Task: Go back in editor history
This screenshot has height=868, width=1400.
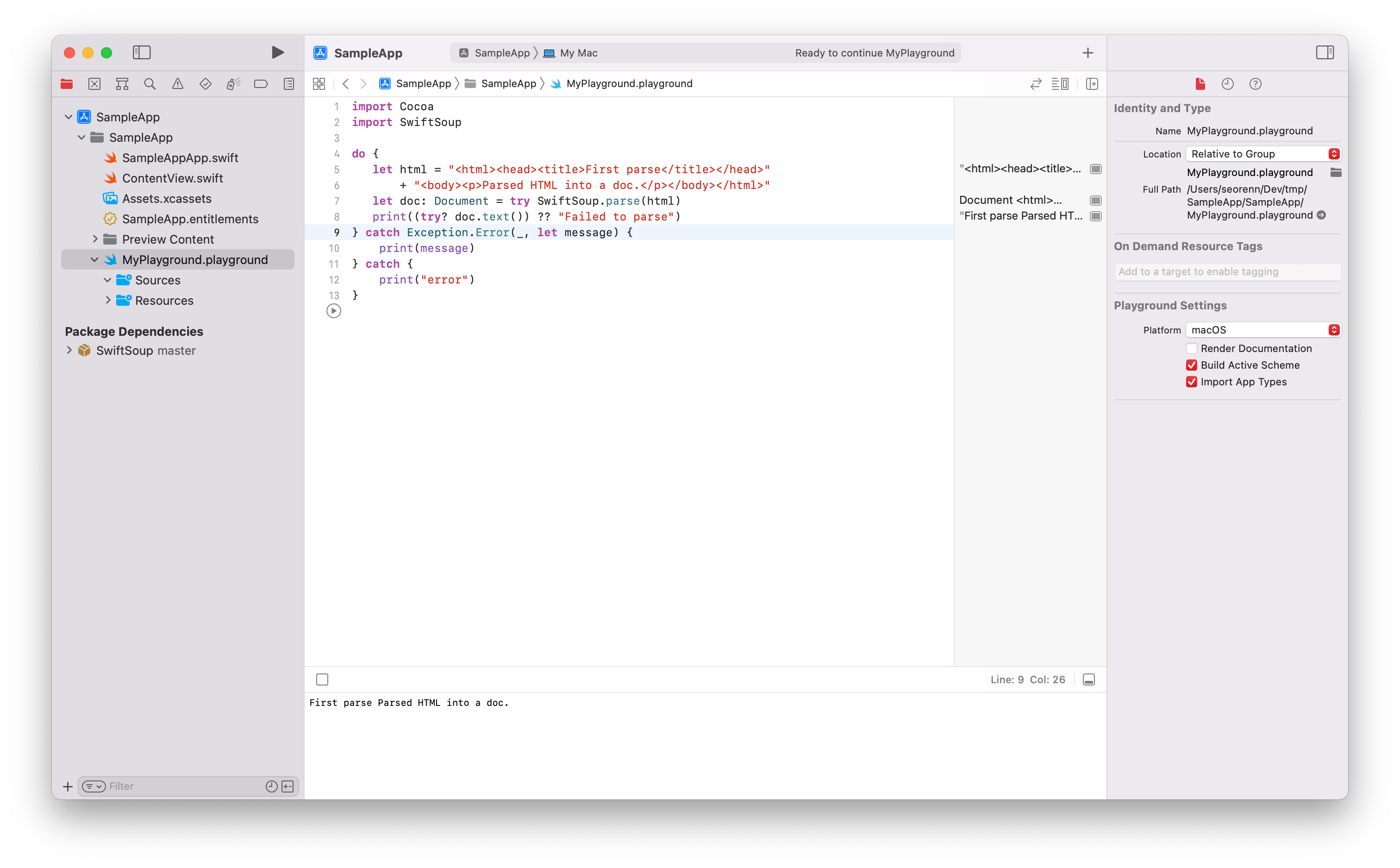Action: point(345,84)
